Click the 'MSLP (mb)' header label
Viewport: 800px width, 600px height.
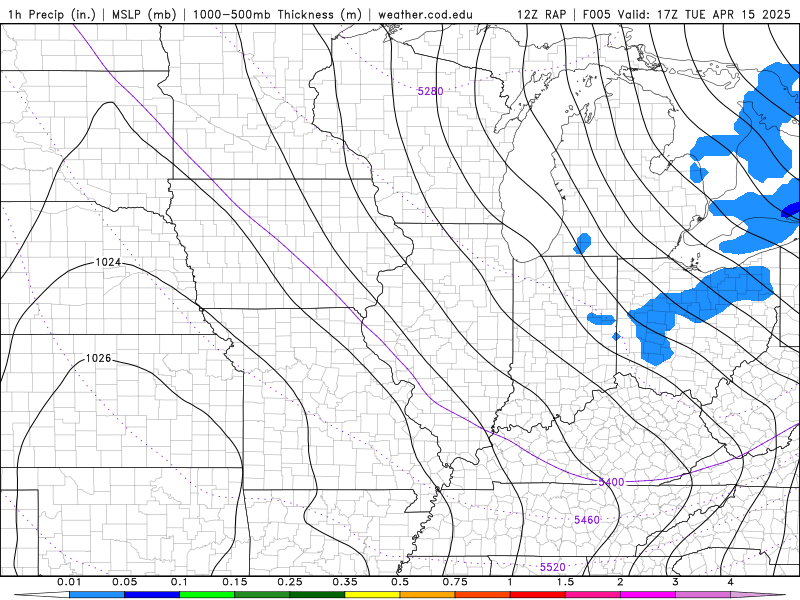(x=144, y=14)
